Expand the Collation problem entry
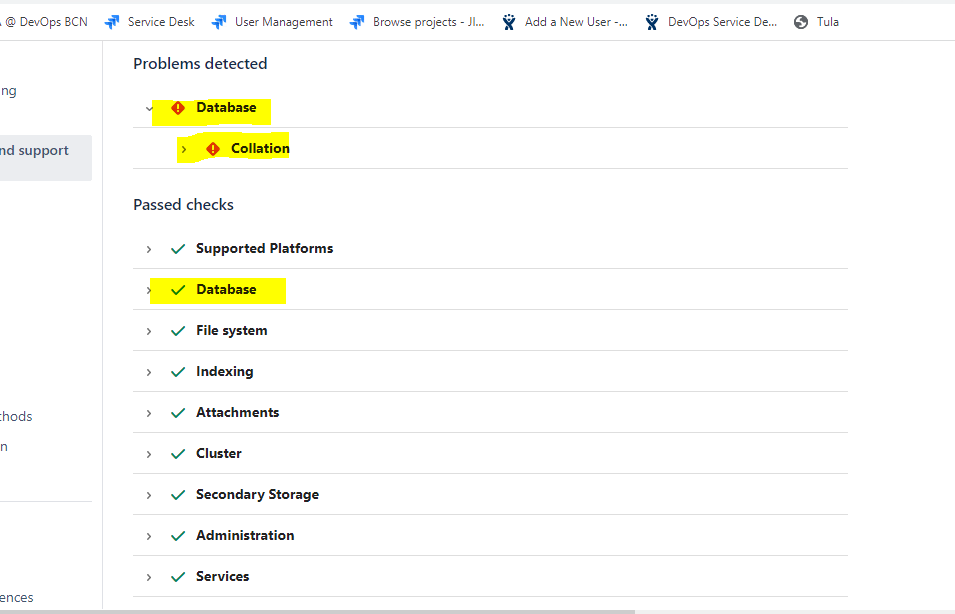This screenshot has height=614, width=955. (184, 147)
